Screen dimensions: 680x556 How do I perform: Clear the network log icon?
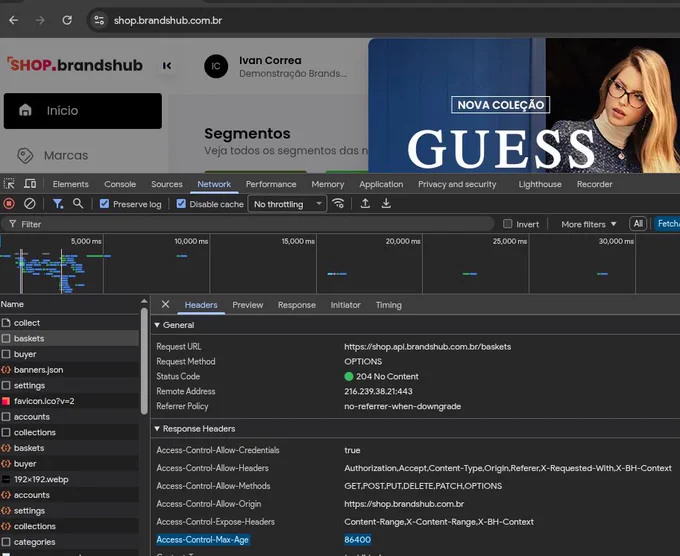tap(29, 203)
